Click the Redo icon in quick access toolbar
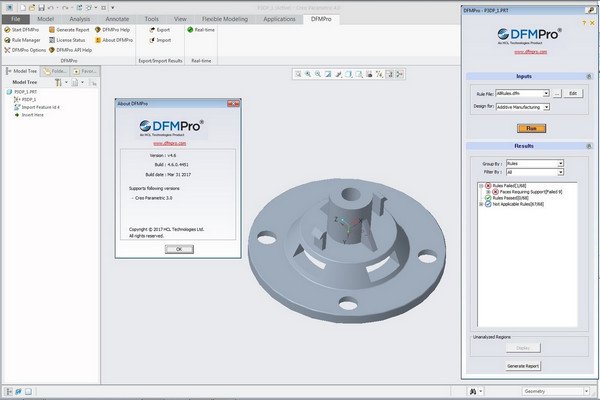Screen dimensions: 600x400 (x=65, y=8)
